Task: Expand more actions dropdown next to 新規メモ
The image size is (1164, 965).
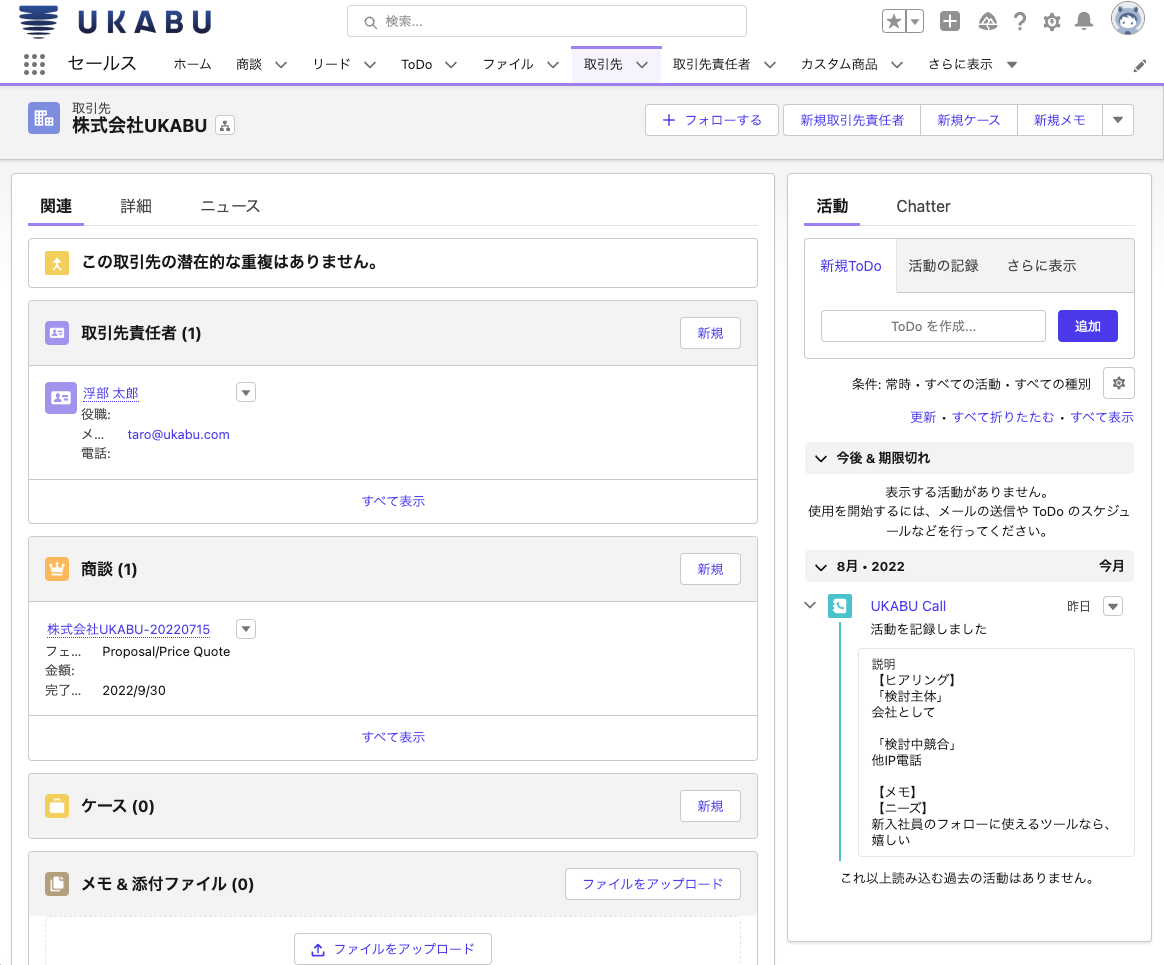Action: click(1118, 120)
